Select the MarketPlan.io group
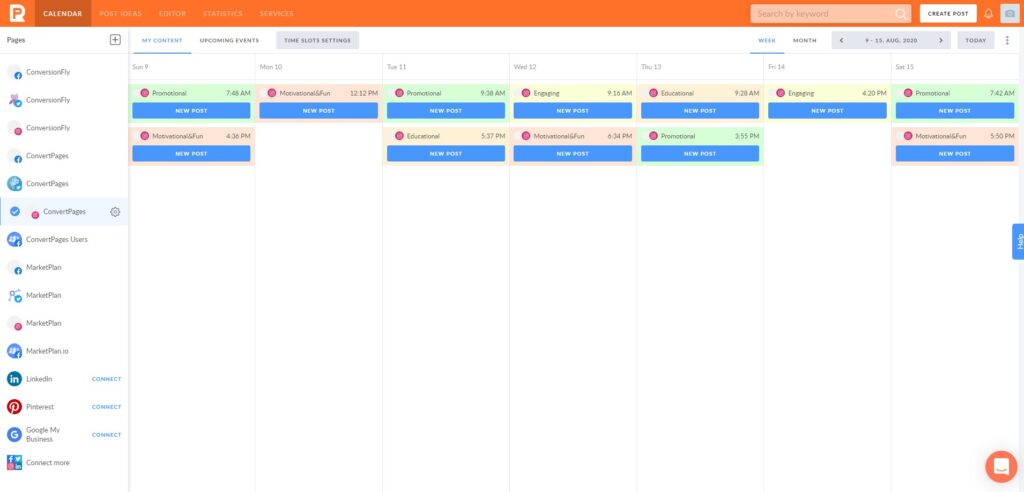 click(x=64, y=352)
